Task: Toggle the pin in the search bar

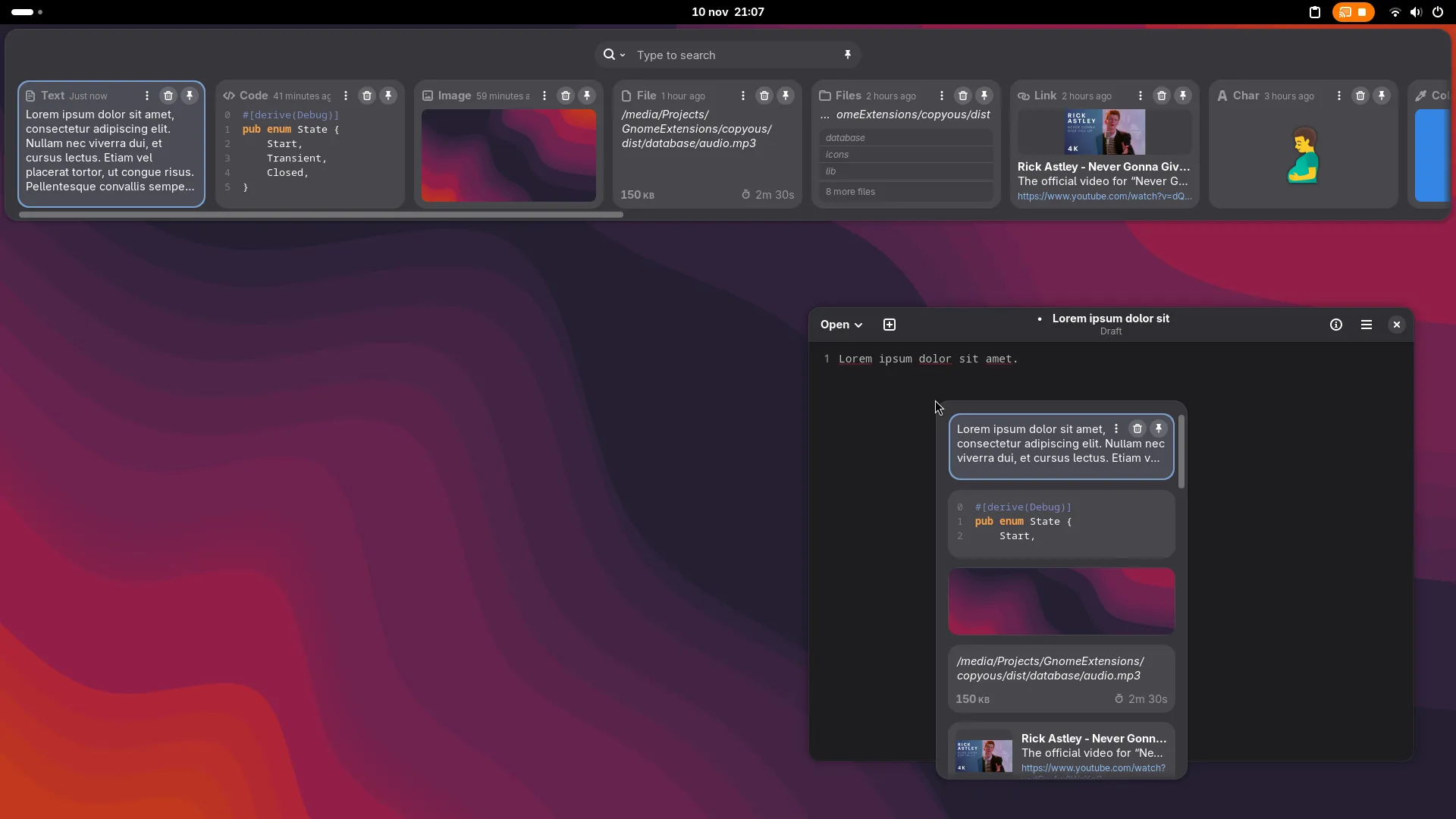Action: tap(848, 55)
